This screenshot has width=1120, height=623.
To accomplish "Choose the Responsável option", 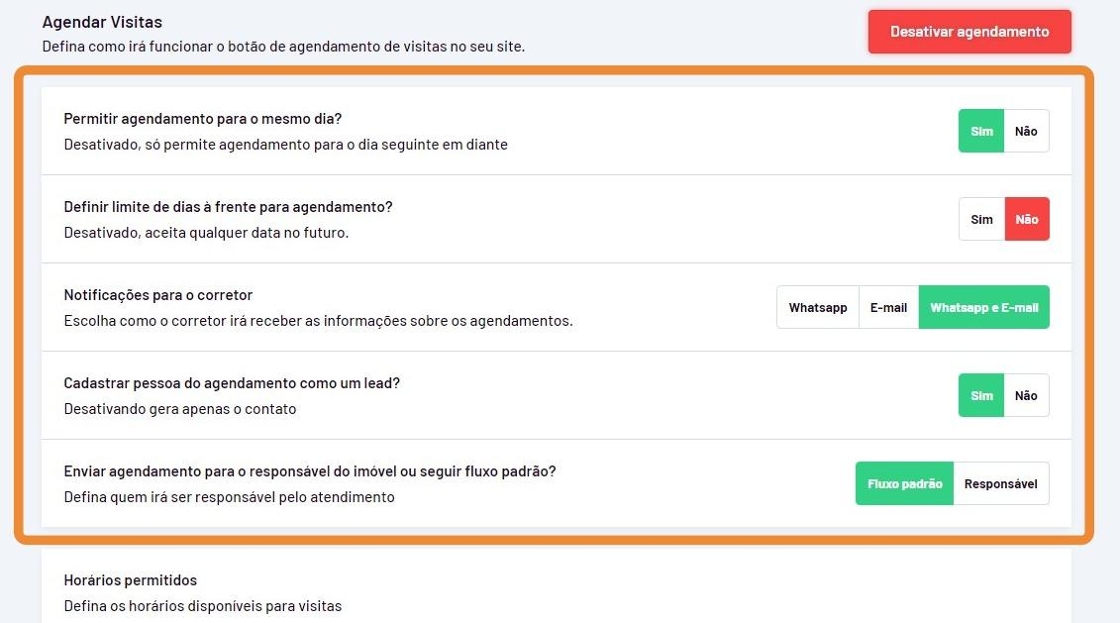I will 1000,483.
